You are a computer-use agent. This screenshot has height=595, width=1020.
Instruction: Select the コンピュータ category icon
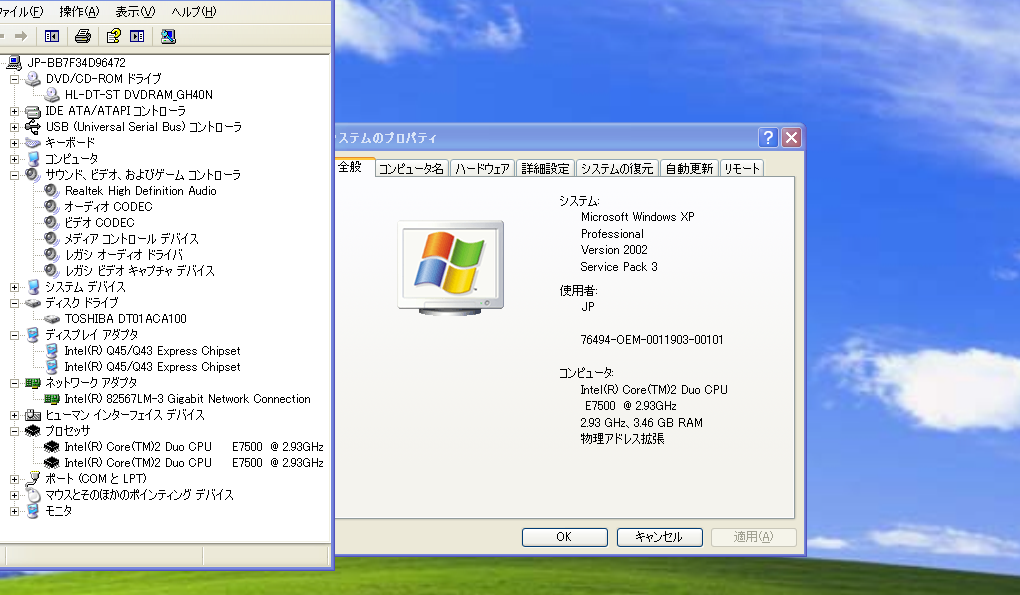(33, 159)
